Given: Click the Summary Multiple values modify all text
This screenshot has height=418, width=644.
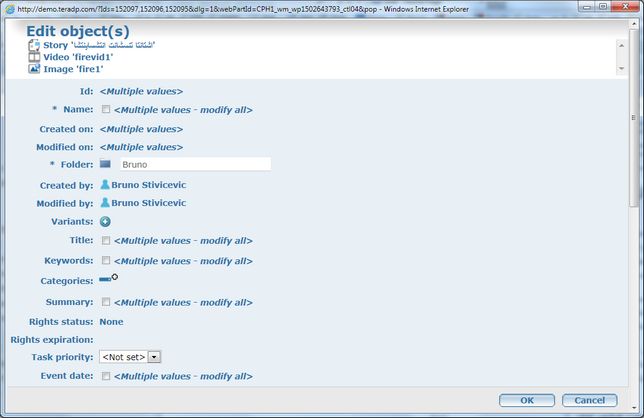Looking at the screenshot, I should pos(183,303).
